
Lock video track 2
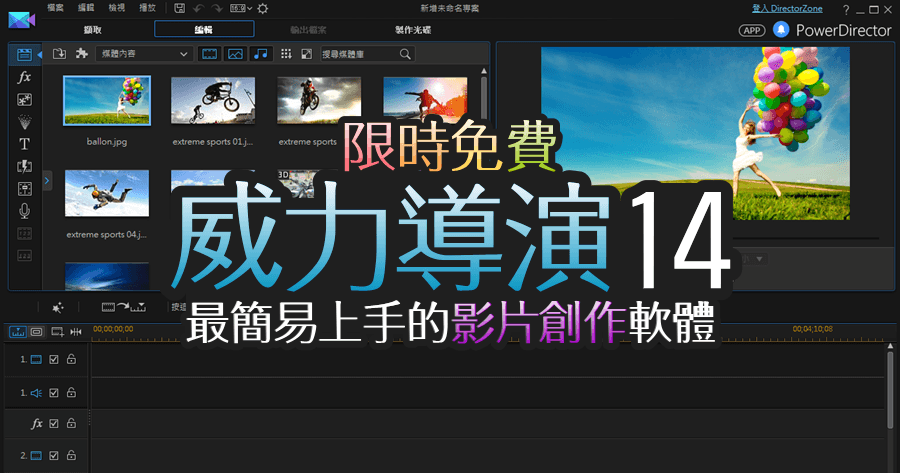coord(71,455)
